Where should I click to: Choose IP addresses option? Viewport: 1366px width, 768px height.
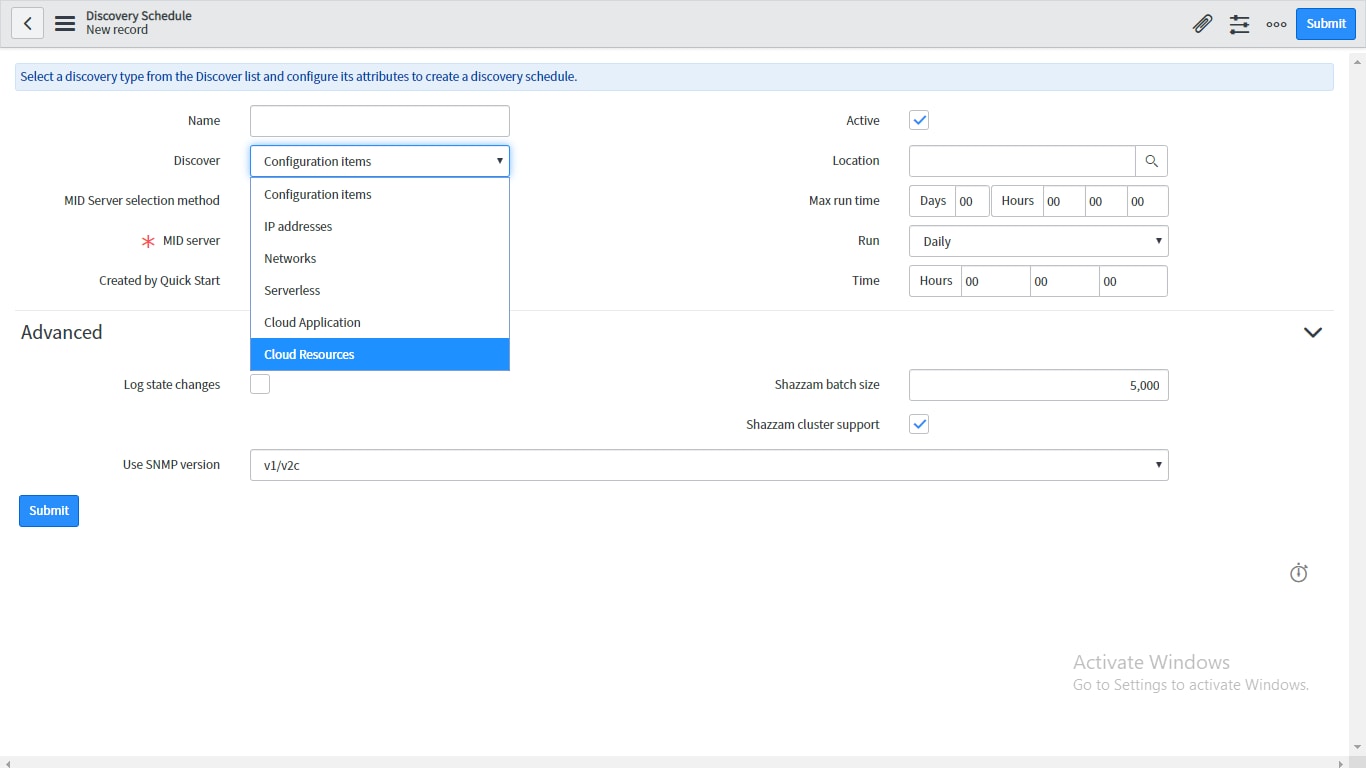click(x=380, y=226)
